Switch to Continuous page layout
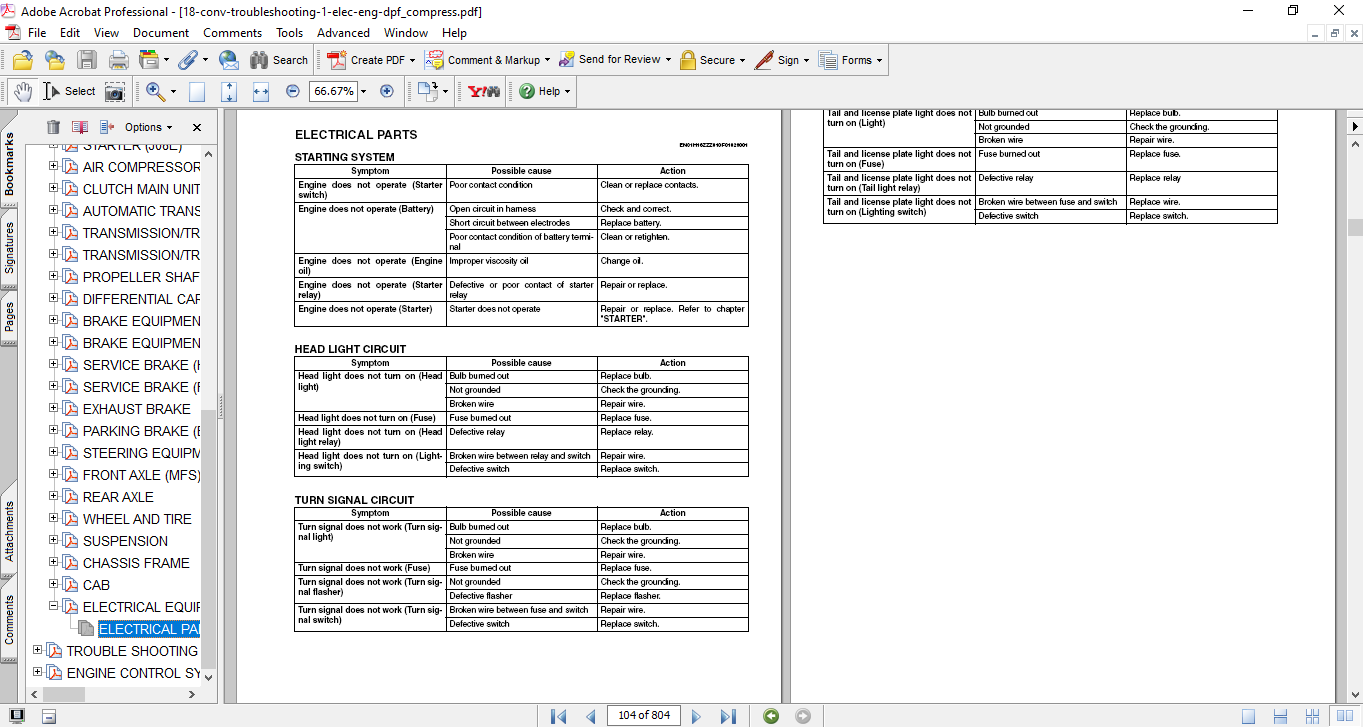Image resolution: width=1363 pixels, height=727 pixels. [x=1279, y=716]
